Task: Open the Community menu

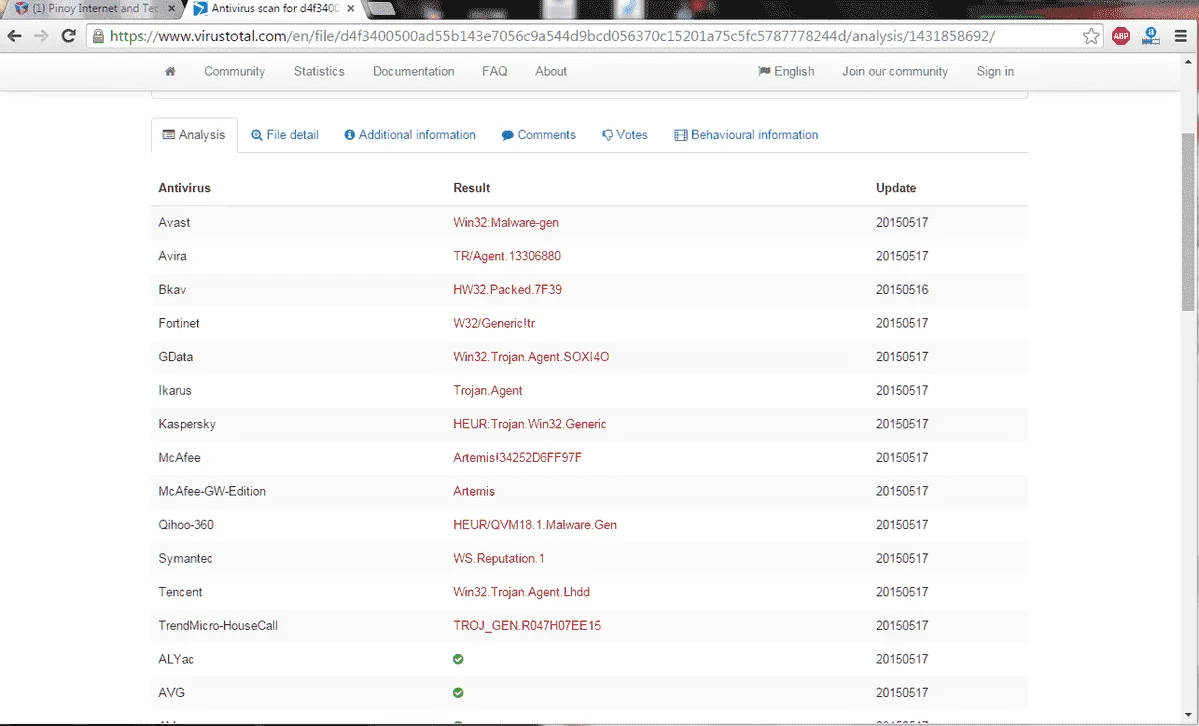Action: coord(235,71)
